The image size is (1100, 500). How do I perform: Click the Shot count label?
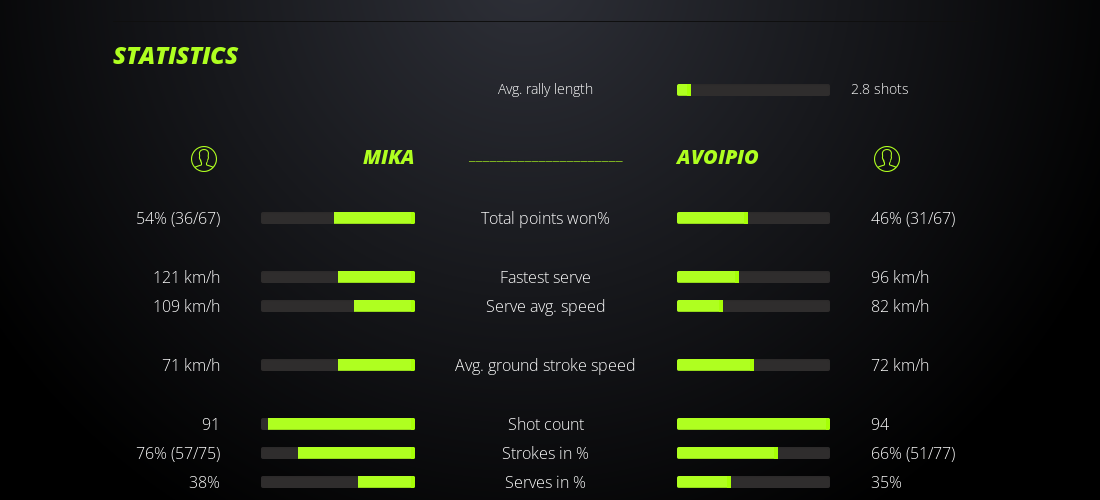(545, 424)
